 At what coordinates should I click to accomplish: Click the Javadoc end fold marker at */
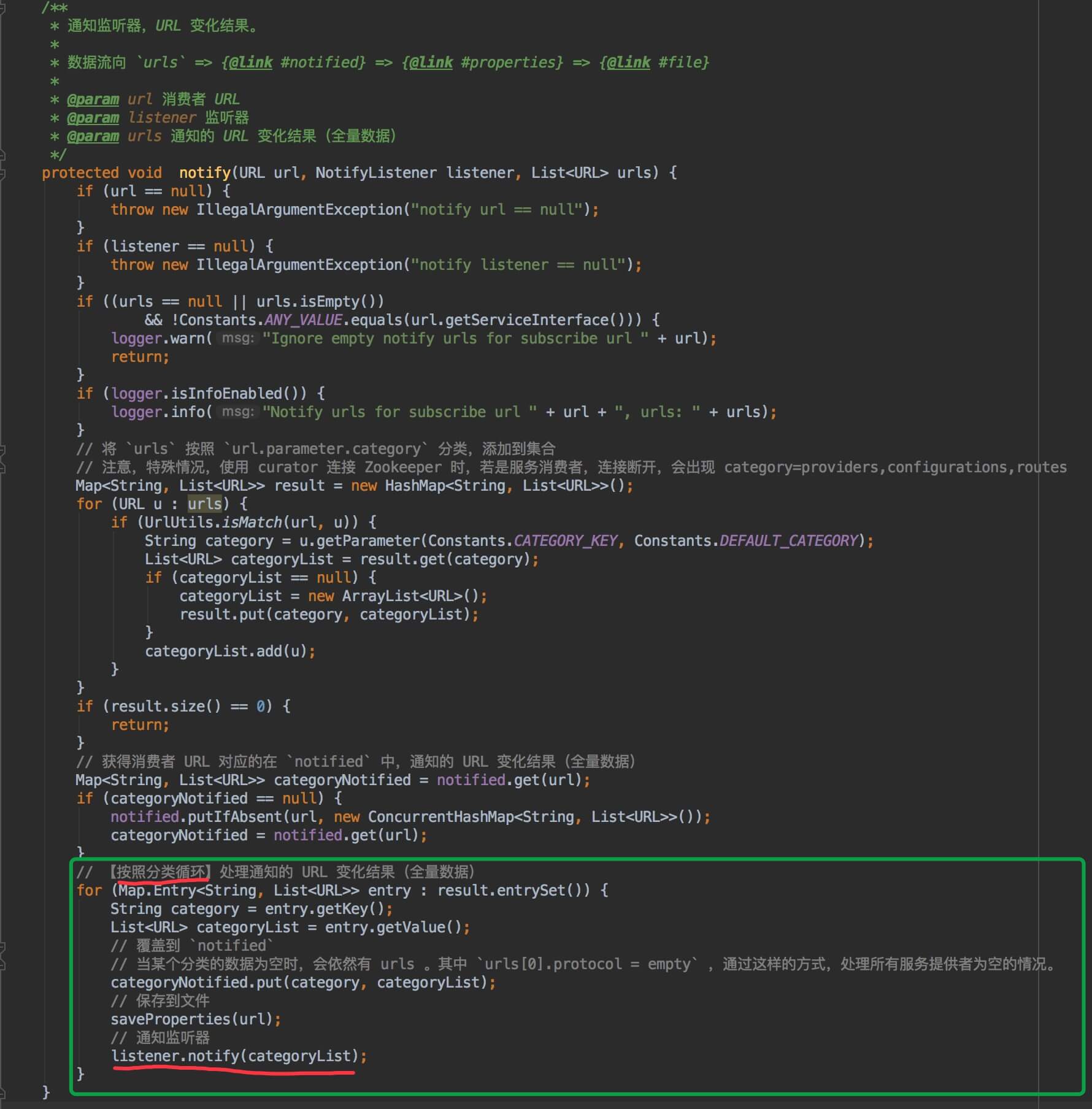pyautogui.click(x=2, y=154)
